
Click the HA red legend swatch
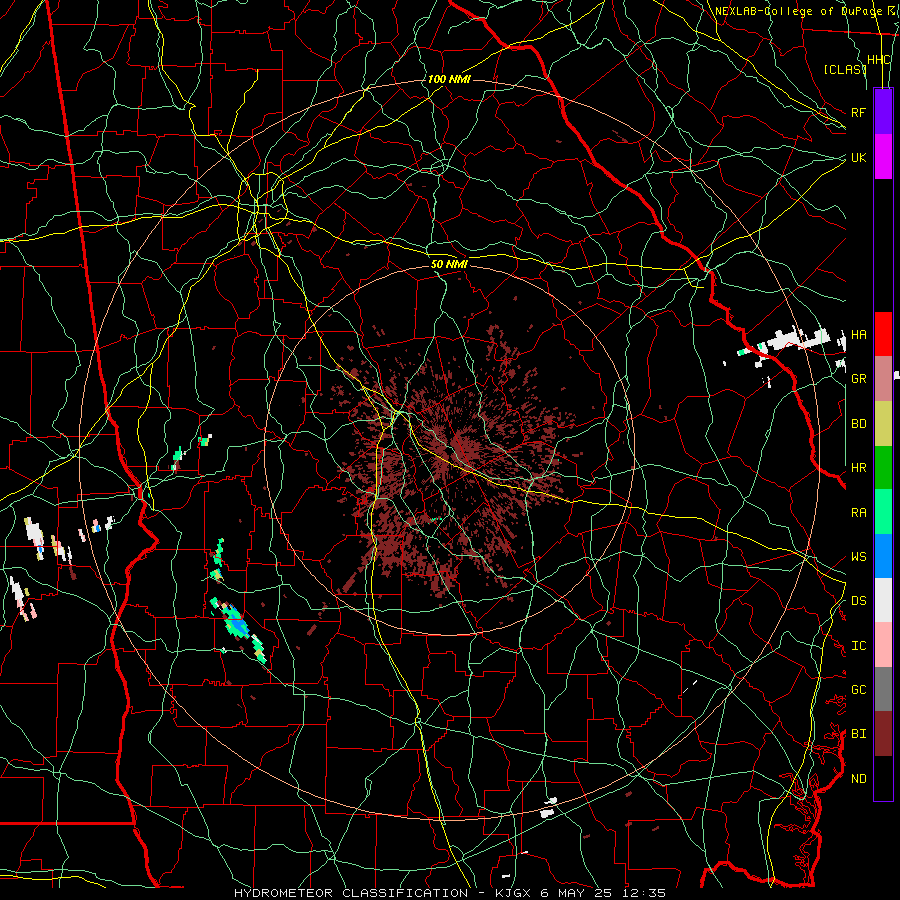pos(883,334)
